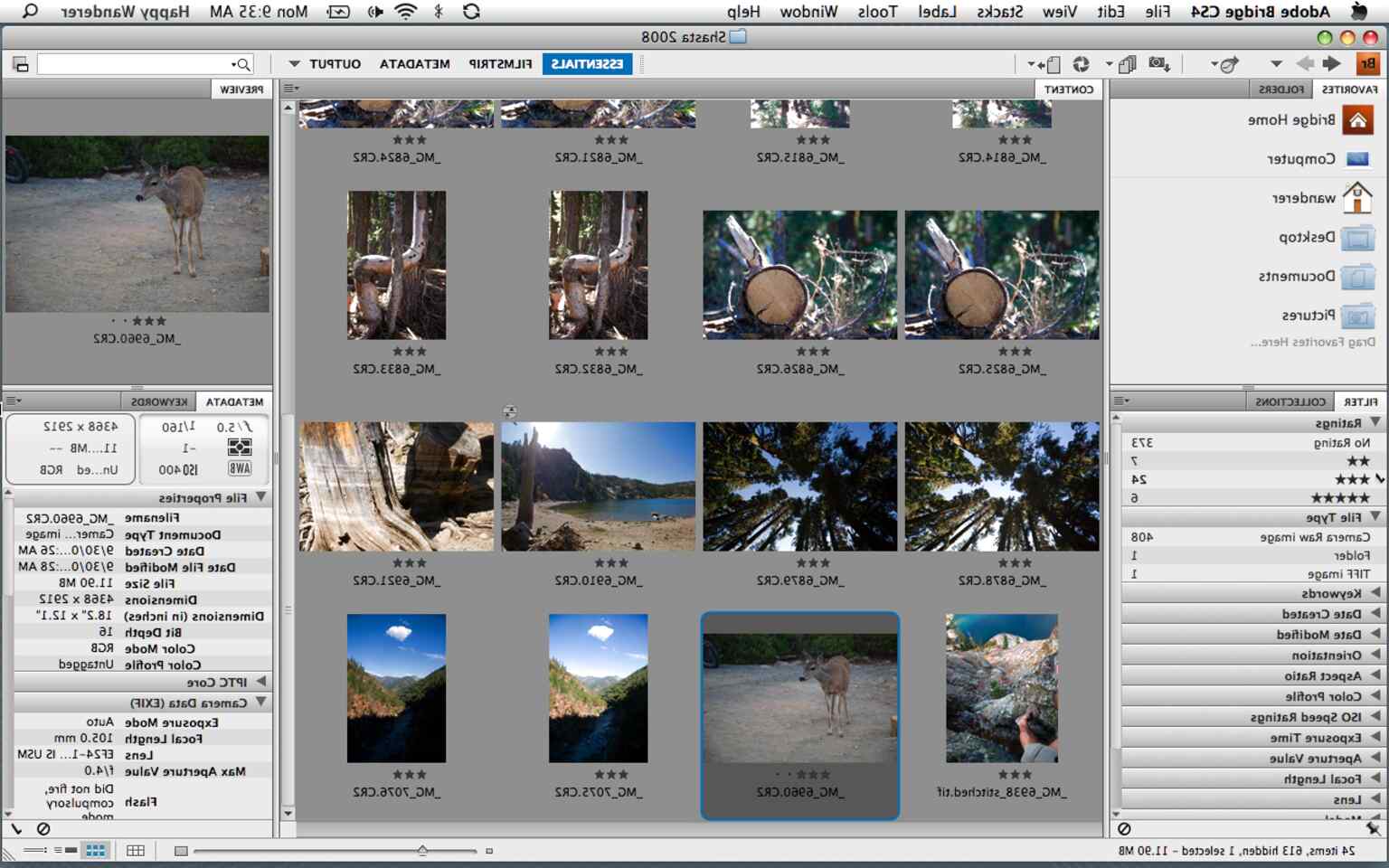The height and width of the screenshot is (868, 1389).
Task: Collapse the File Type filter section
Action: click(x=1375, y=517)
